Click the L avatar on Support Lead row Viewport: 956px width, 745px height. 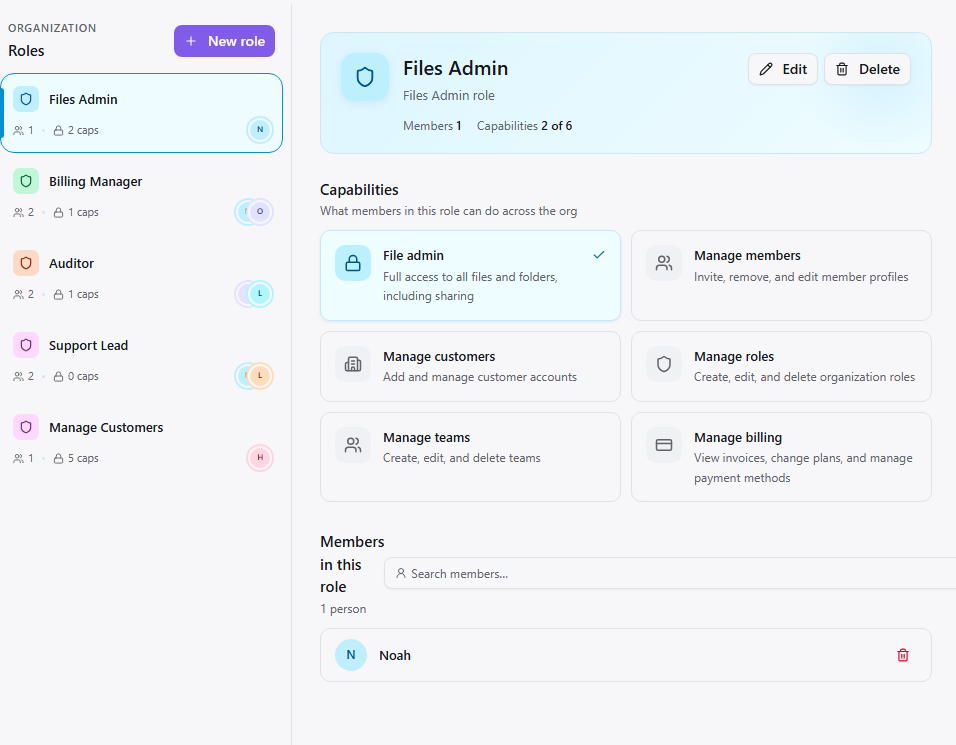coord(260,376)
